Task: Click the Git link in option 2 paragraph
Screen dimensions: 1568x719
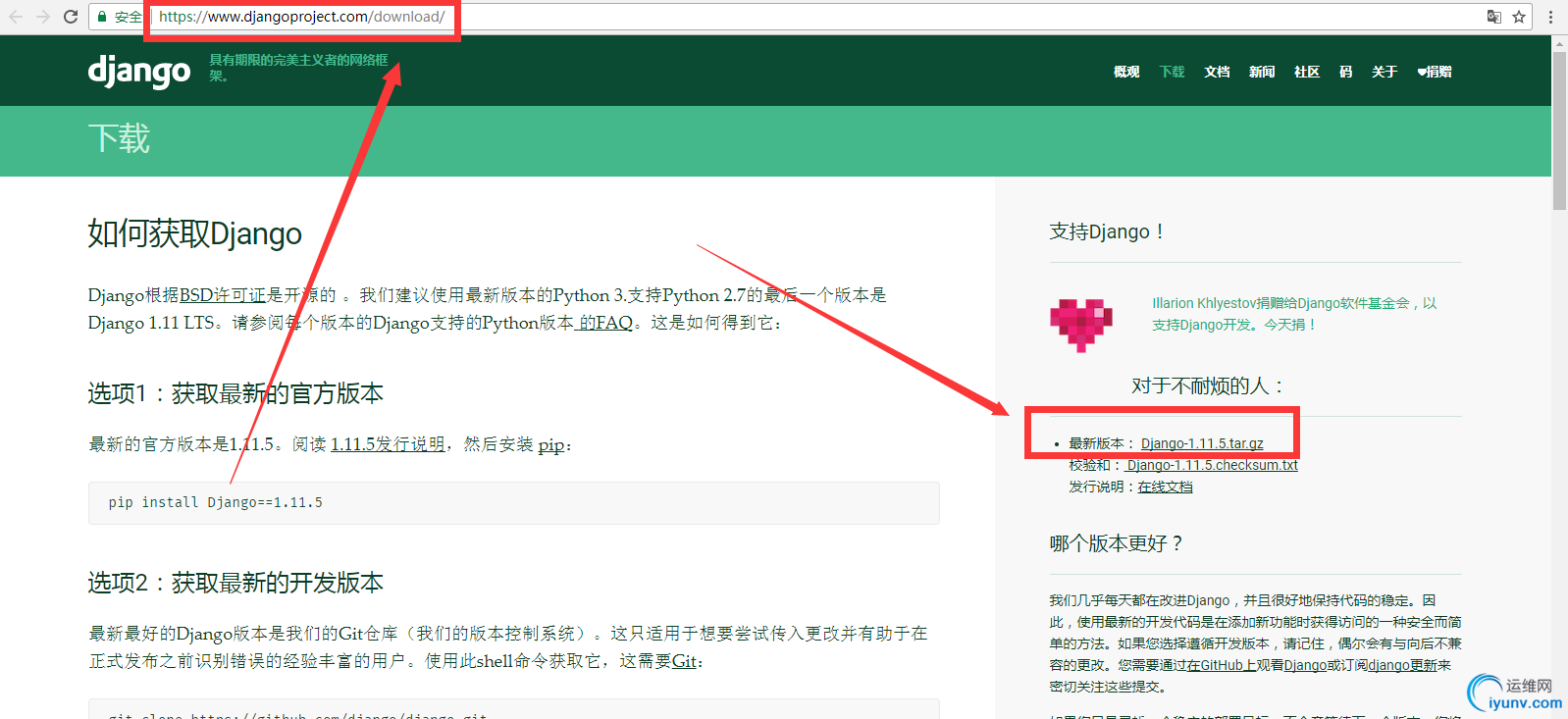Action: (685, 661)
